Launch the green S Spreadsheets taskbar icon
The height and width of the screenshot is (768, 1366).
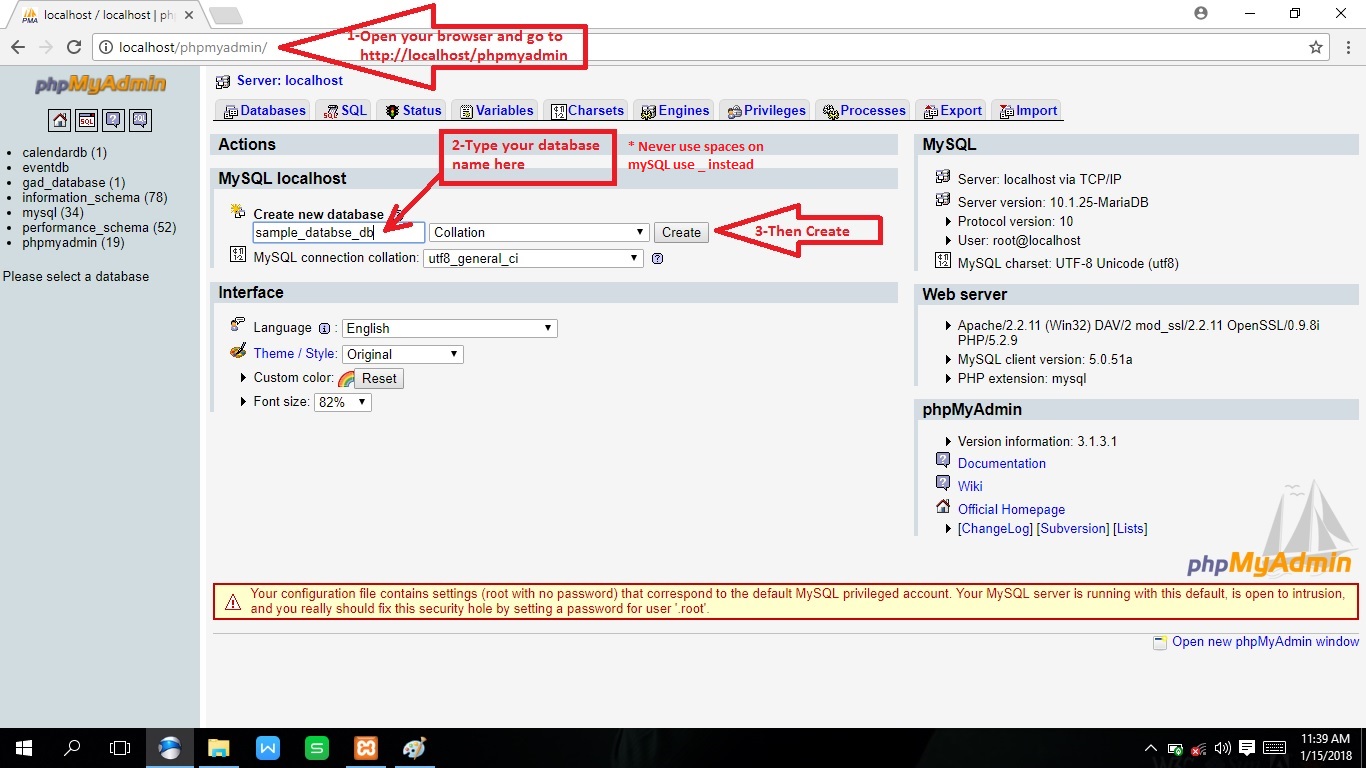(x=316, y=748)
